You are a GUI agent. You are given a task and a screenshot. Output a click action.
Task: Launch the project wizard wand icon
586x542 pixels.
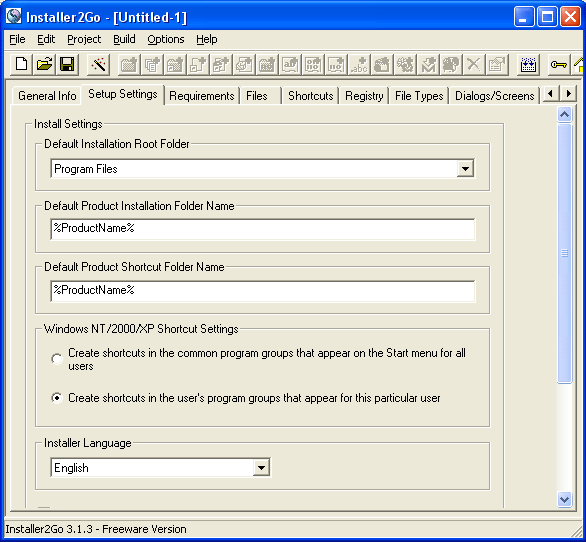tap(99, 64)
